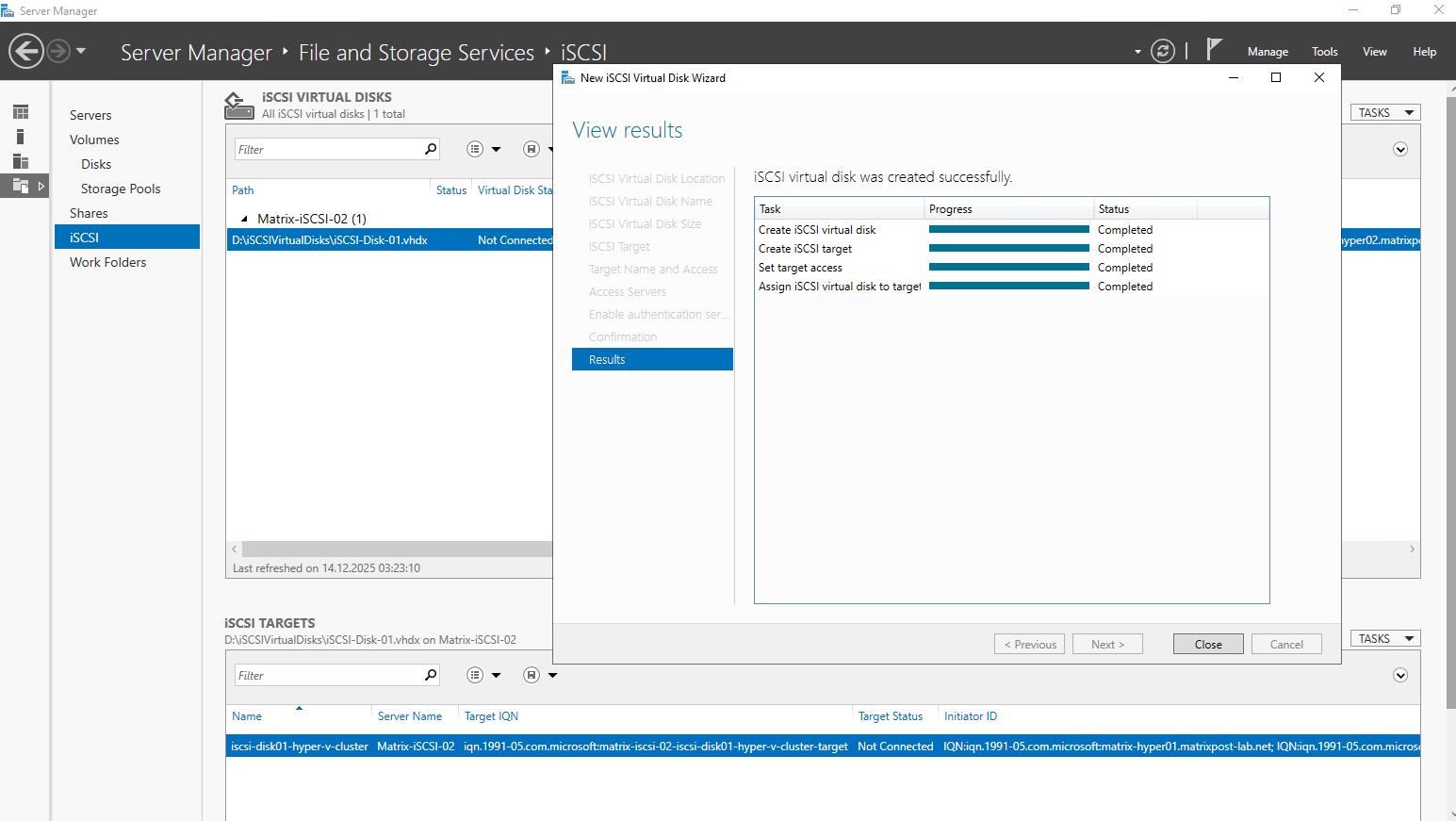Open TASKS dropdown for iSCSI virtual disks
The width and height of the screenshot is (1456, 821).
(x=1384, y=113)
